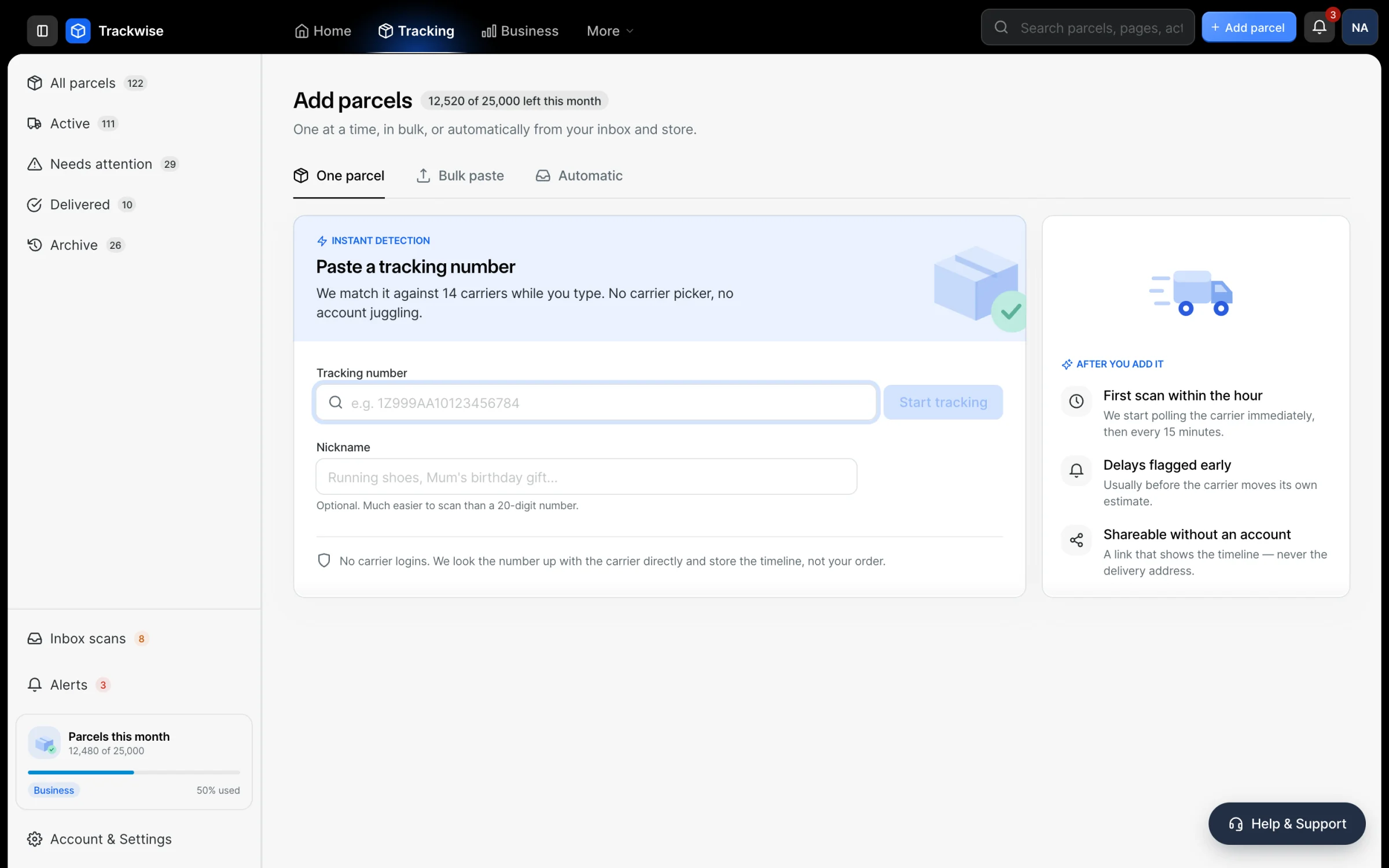The width and height of the screenshot is (1389, 868).
Task: Click the Delivered count badge 10
Action: [127, 204]
